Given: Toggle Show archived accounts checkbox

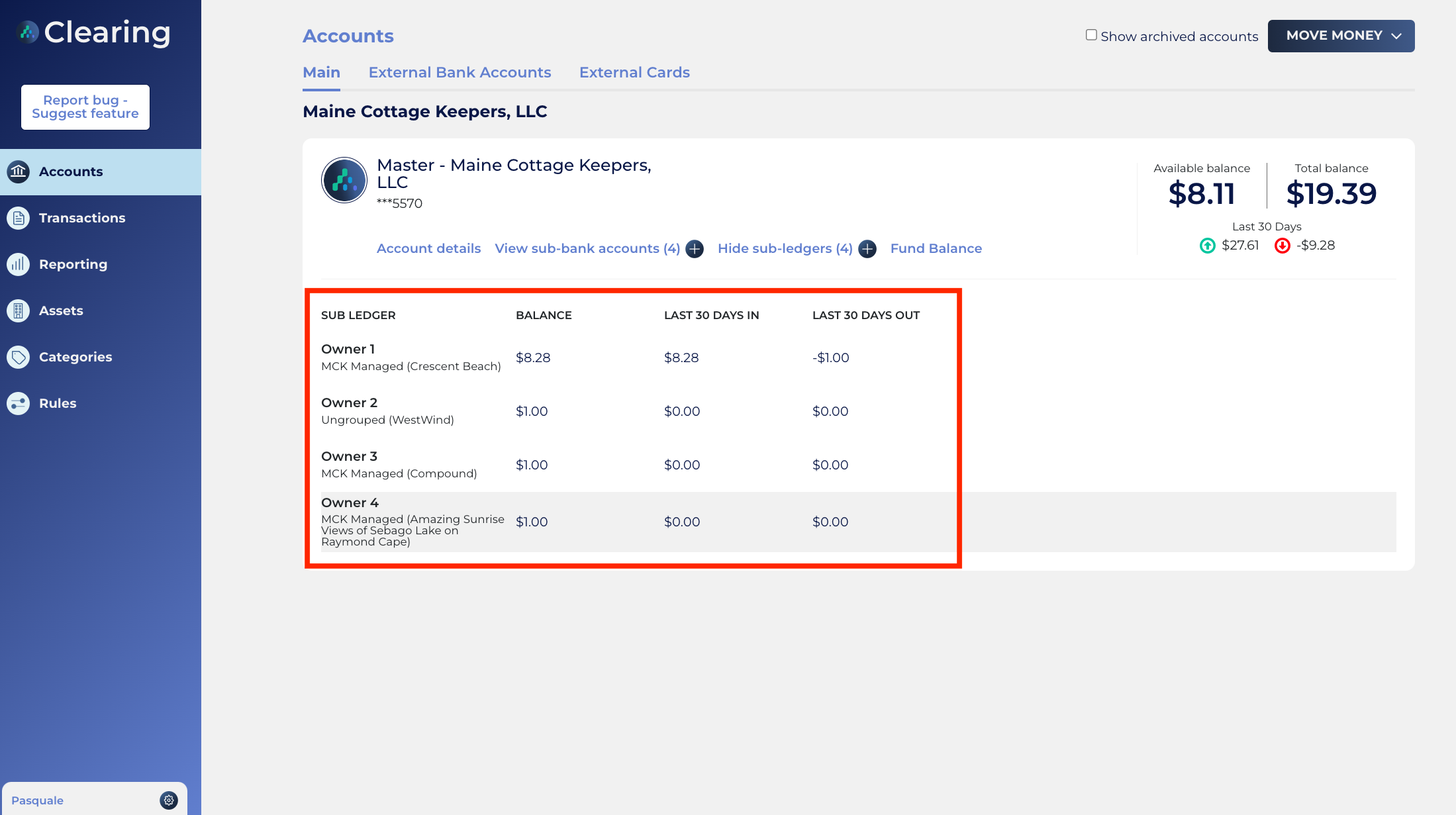Looking at the screenshot, I should pos(1091,35).
